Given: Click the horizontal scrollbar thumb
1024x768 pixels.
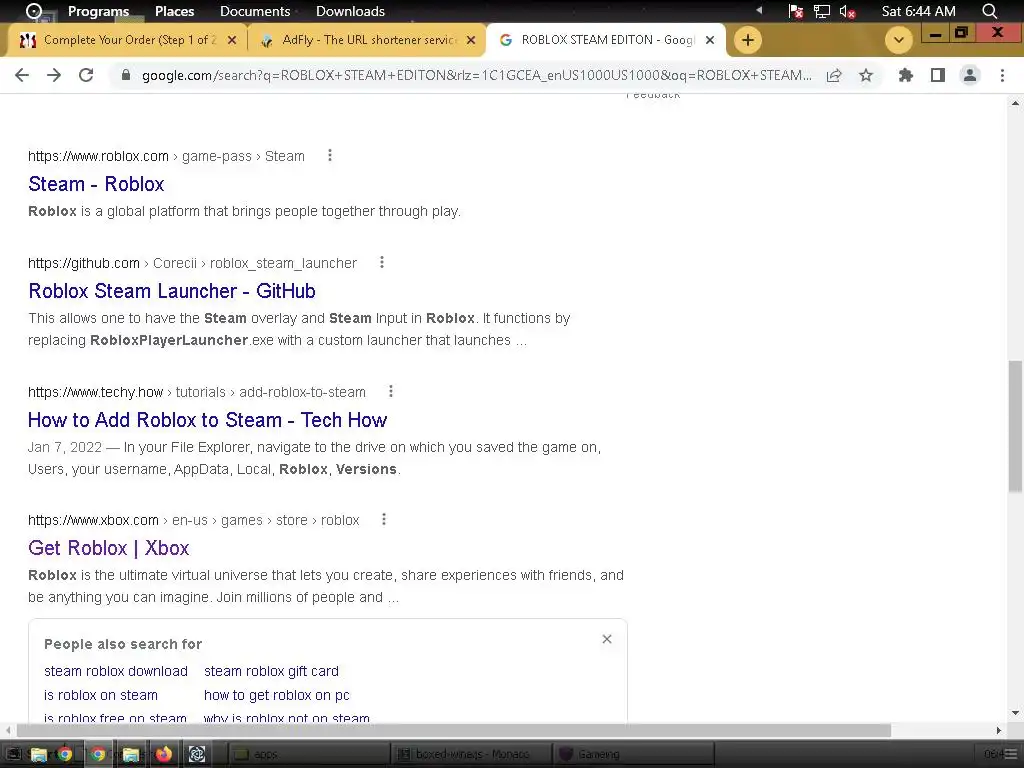Looking at the screenshot, I should tap(454, 729).
